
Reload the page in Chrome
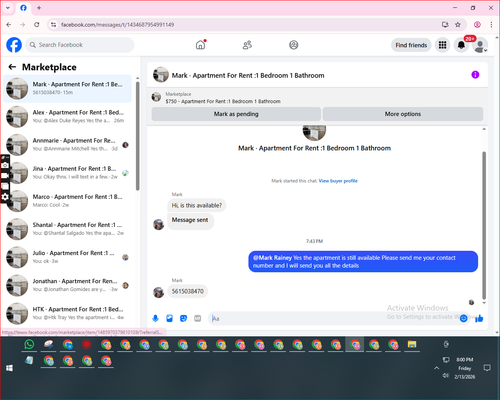pos(37,24)
